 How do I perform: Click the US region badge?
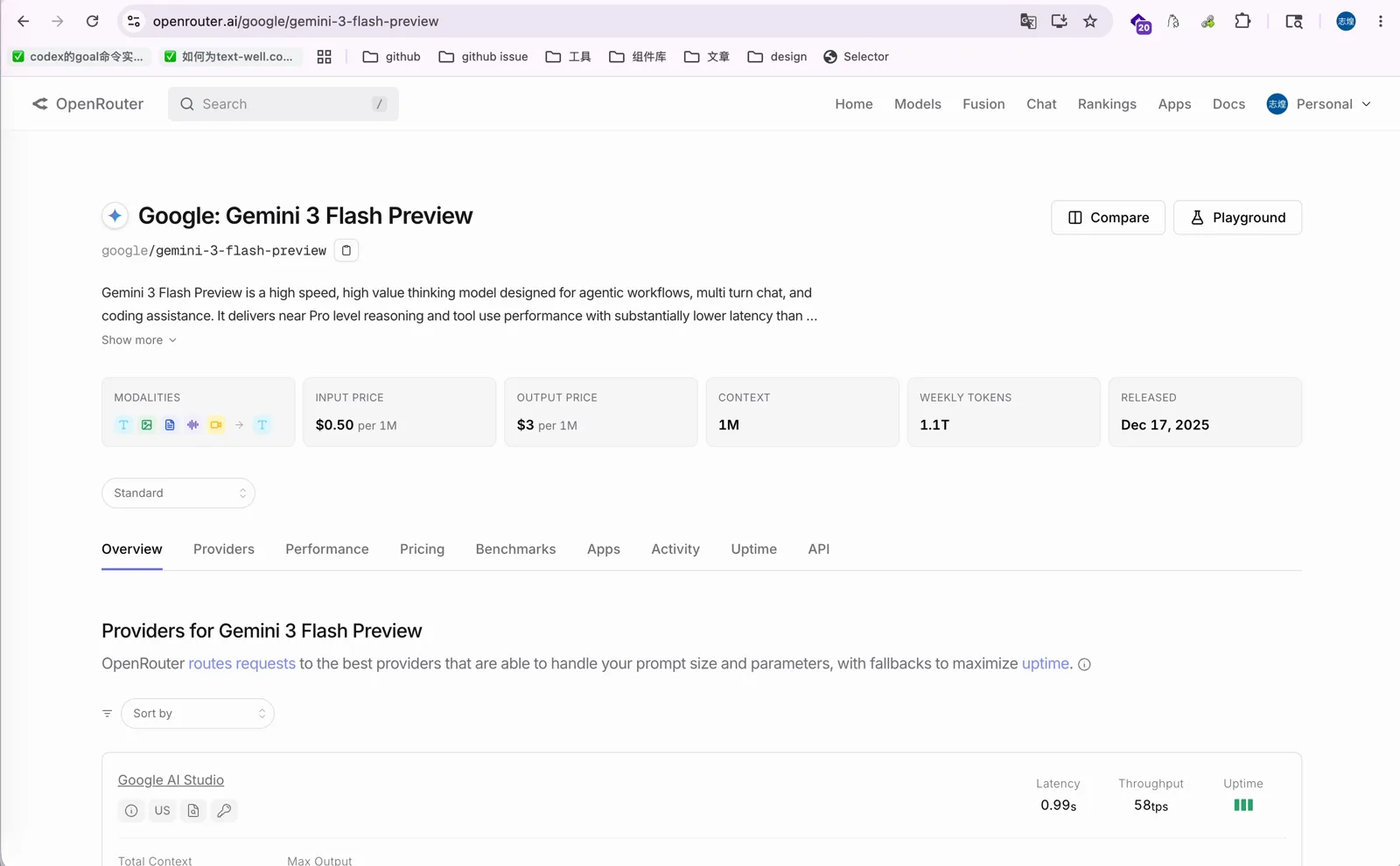(x=163, y=811)
